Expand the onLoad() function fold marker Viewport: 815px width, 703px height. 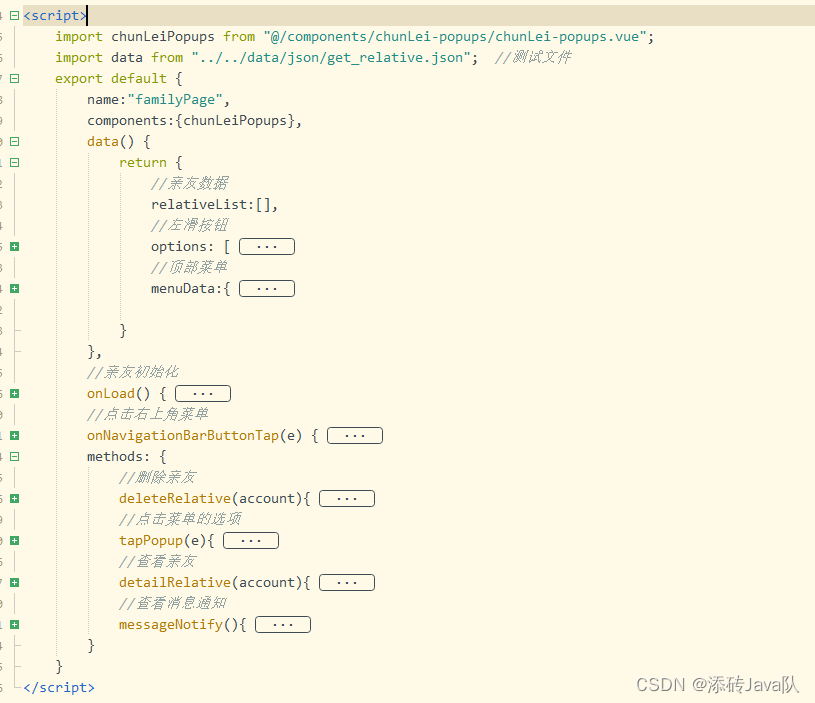pos(15,393)
